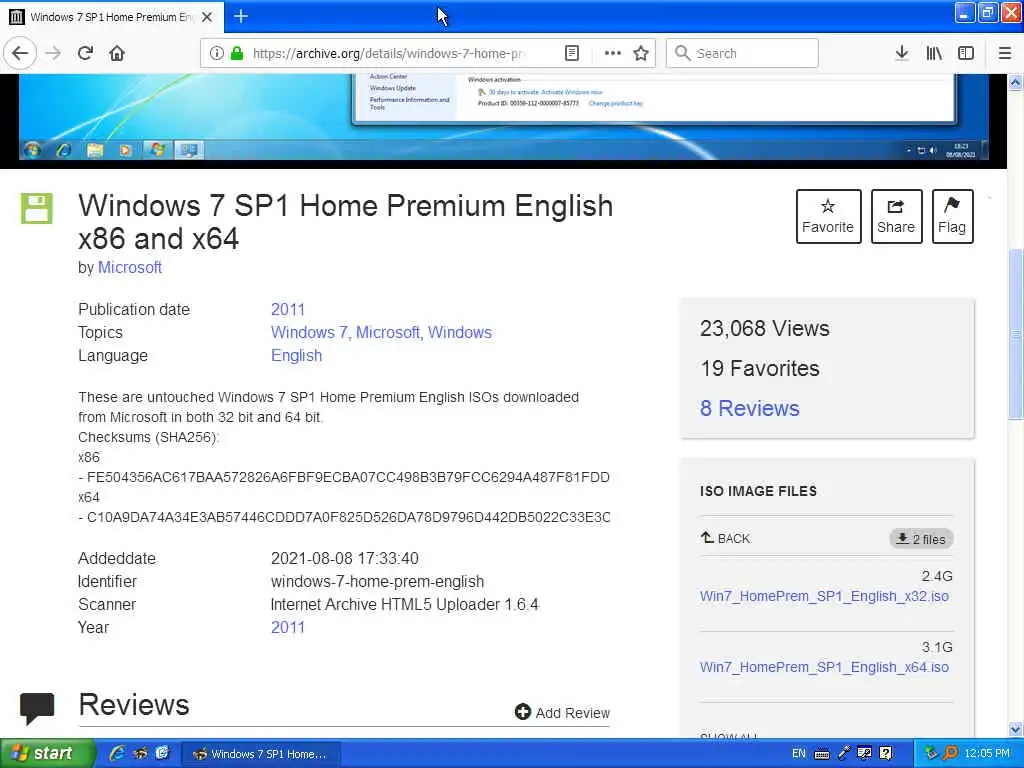1024x768 pixels.
Task: Reload the current page
Action: coord(85,53)
